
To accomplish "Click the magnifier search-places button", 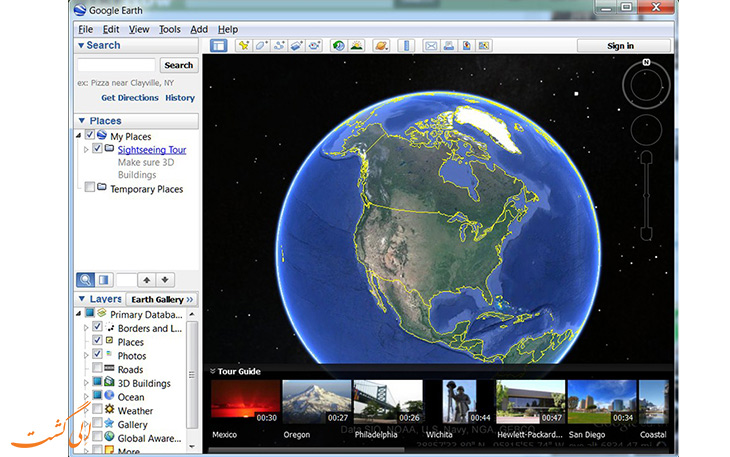I will [x=85, y=280].
